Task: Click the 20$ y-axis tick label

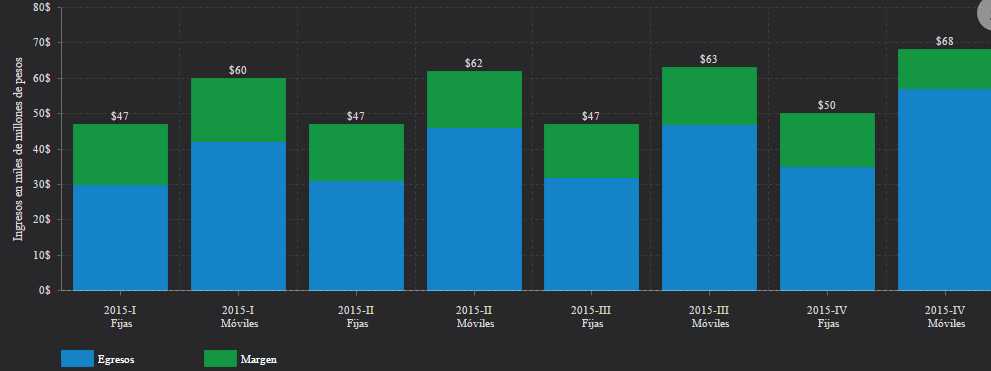Action: 43,220
